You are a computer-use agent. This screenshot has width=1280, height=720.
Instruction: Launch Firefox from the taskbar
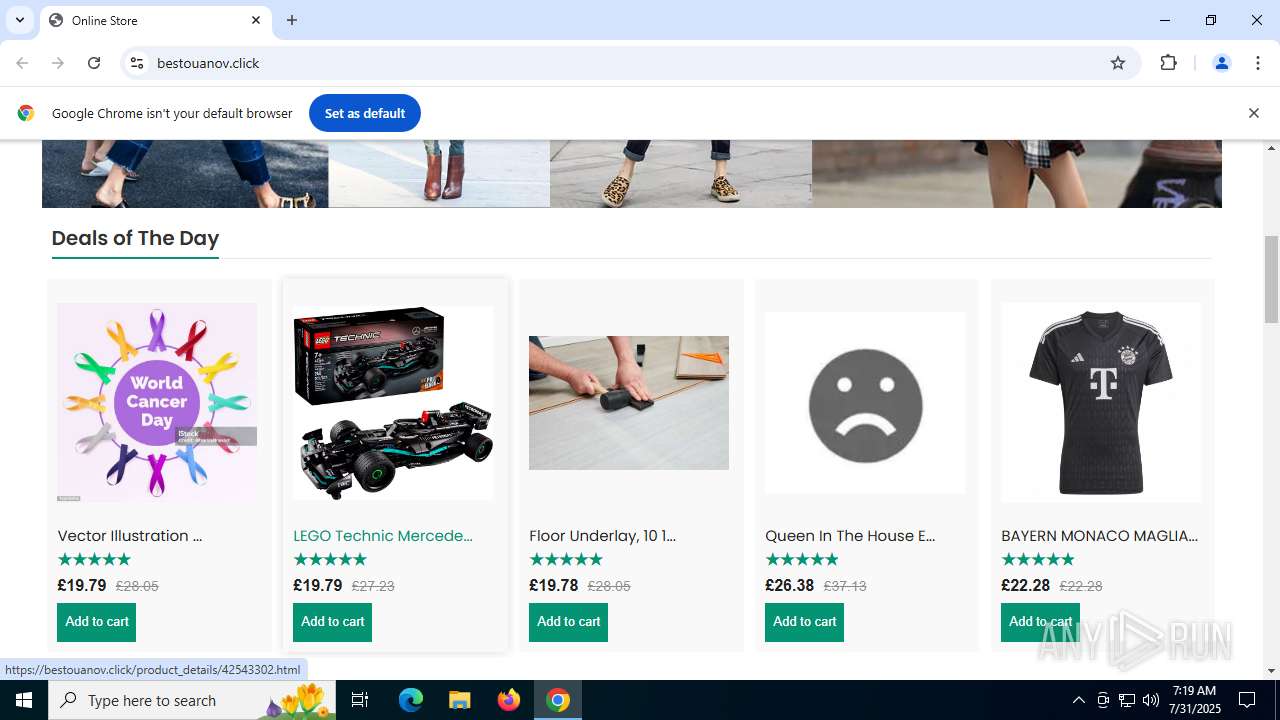509,700
